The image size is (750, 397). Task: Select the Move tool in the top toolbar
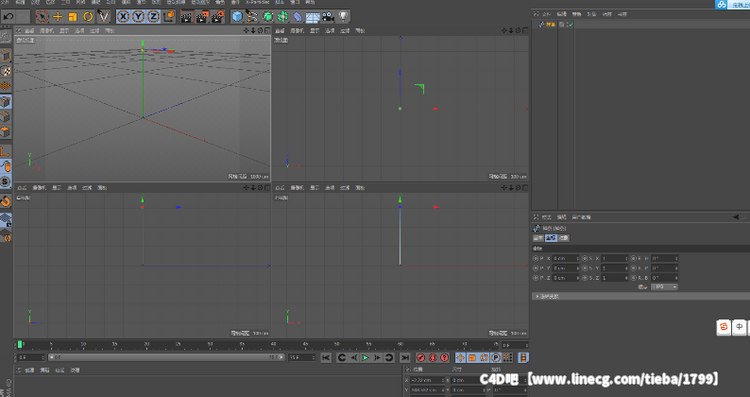coord(57,17)
